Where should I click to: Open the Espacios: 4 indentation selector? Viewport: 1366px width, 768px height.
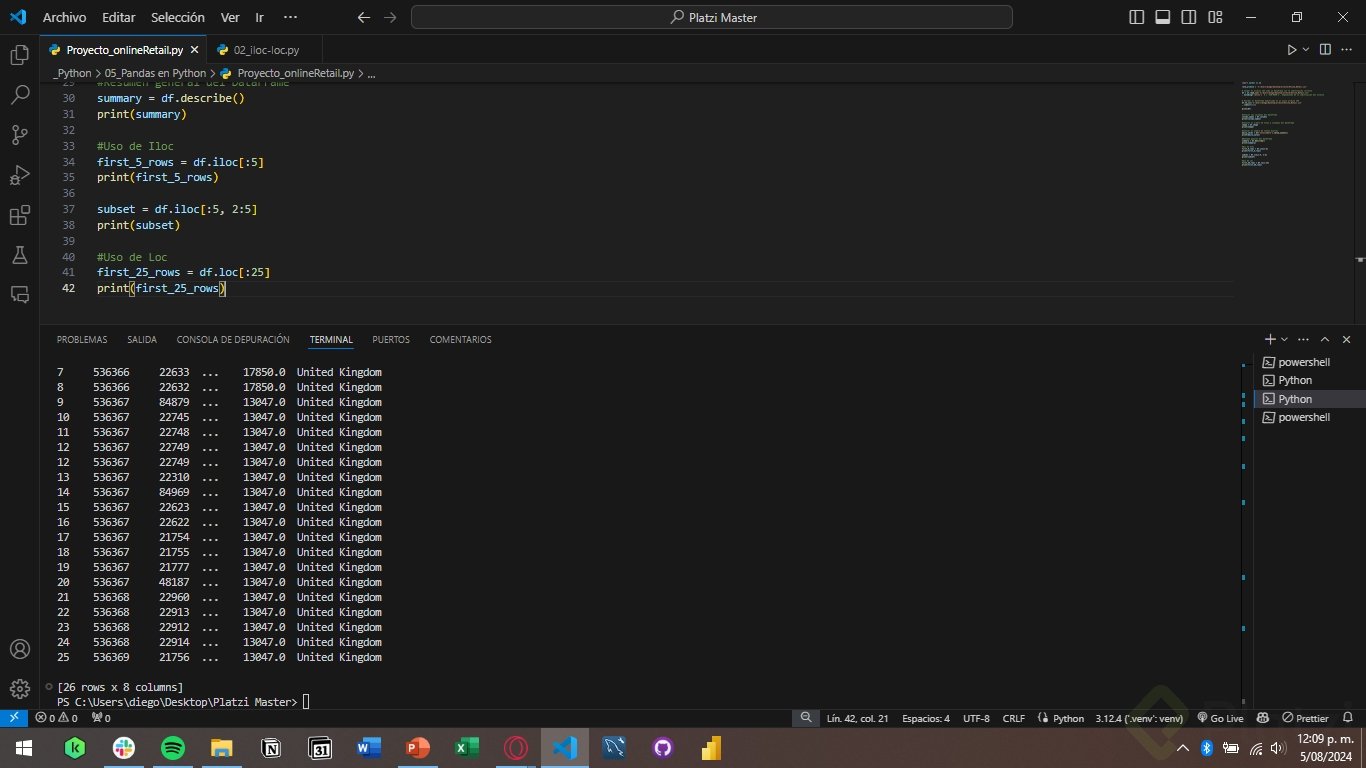pyautogui.click(x=926, y=718)
